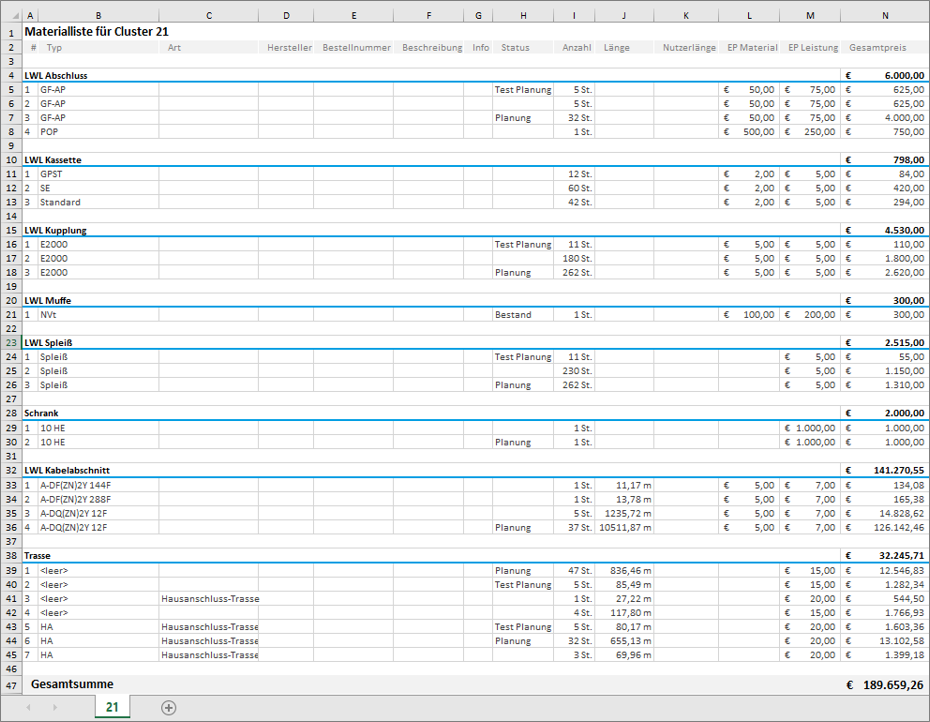This screenshot has width=930, height=722.
Task: Select LWL Kupplung subtotal '4.530,00'
Action: coord(885,230)
